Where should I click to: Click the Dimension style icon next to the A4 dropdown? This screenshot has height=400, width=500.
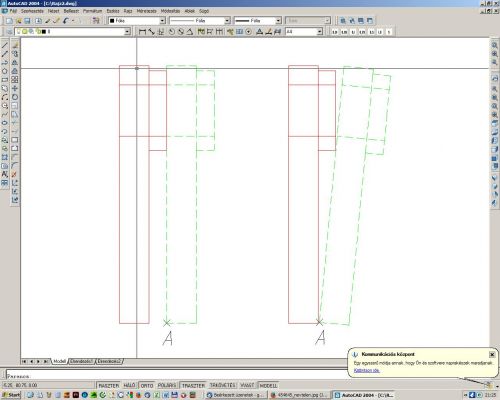(277, 32)
